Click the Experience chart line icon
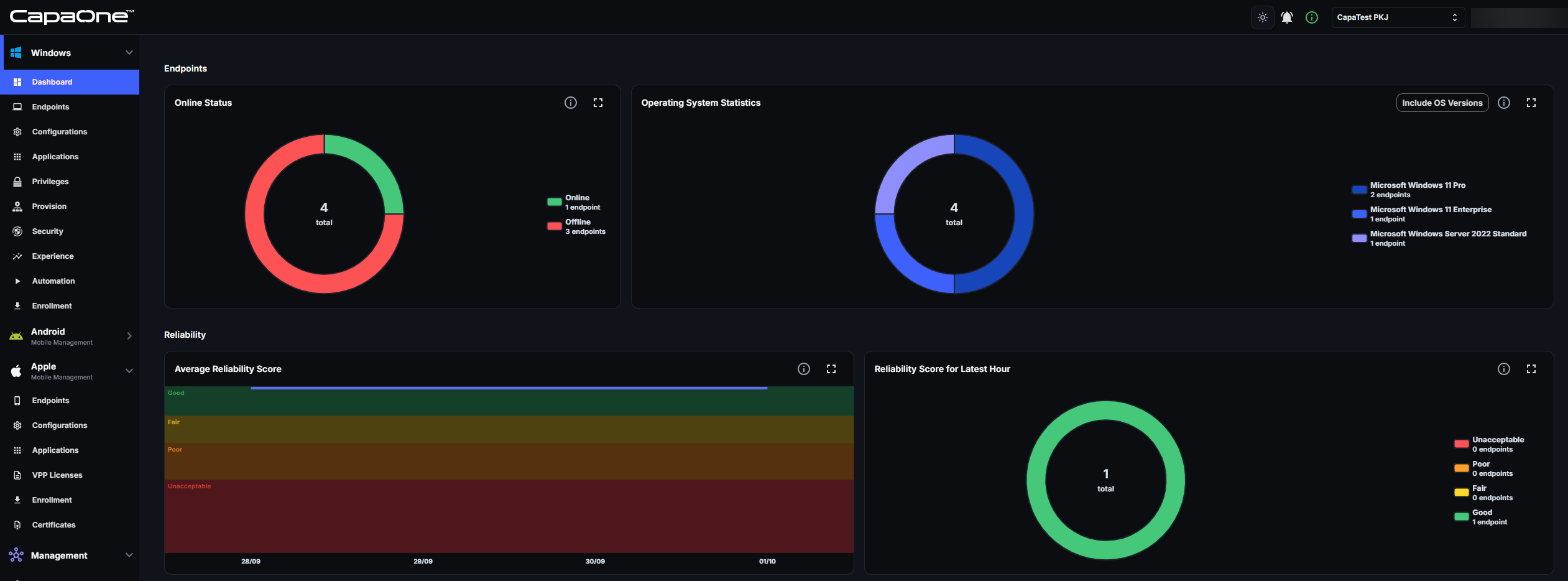1568x581 pixels. point(17,256)
